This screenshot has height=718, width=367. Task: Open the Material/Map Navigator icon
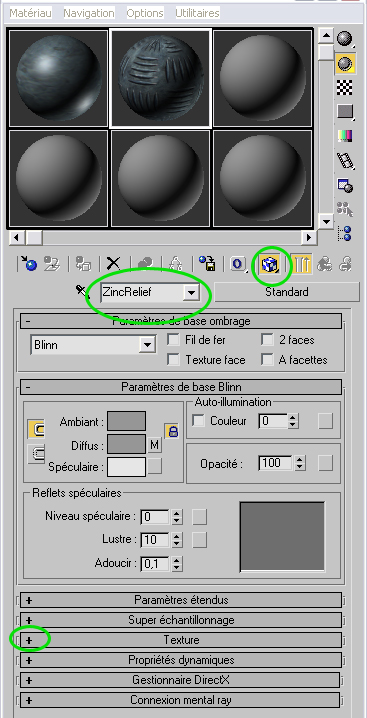point(345,233)
